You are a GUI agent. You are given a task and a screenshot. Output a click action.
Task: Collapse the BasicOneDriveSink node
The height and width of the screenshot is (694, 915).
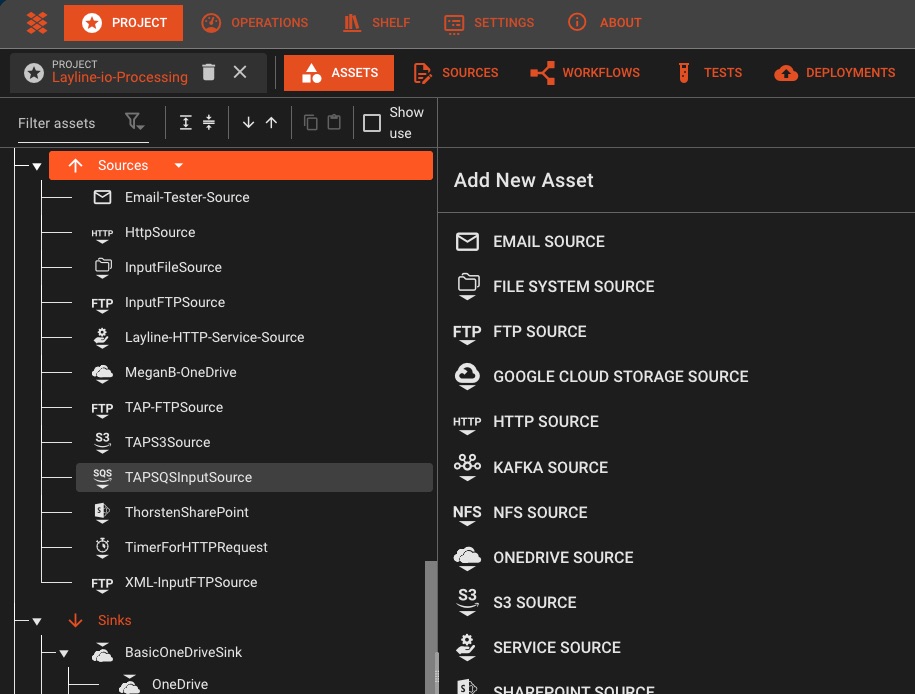pos(64,653)
